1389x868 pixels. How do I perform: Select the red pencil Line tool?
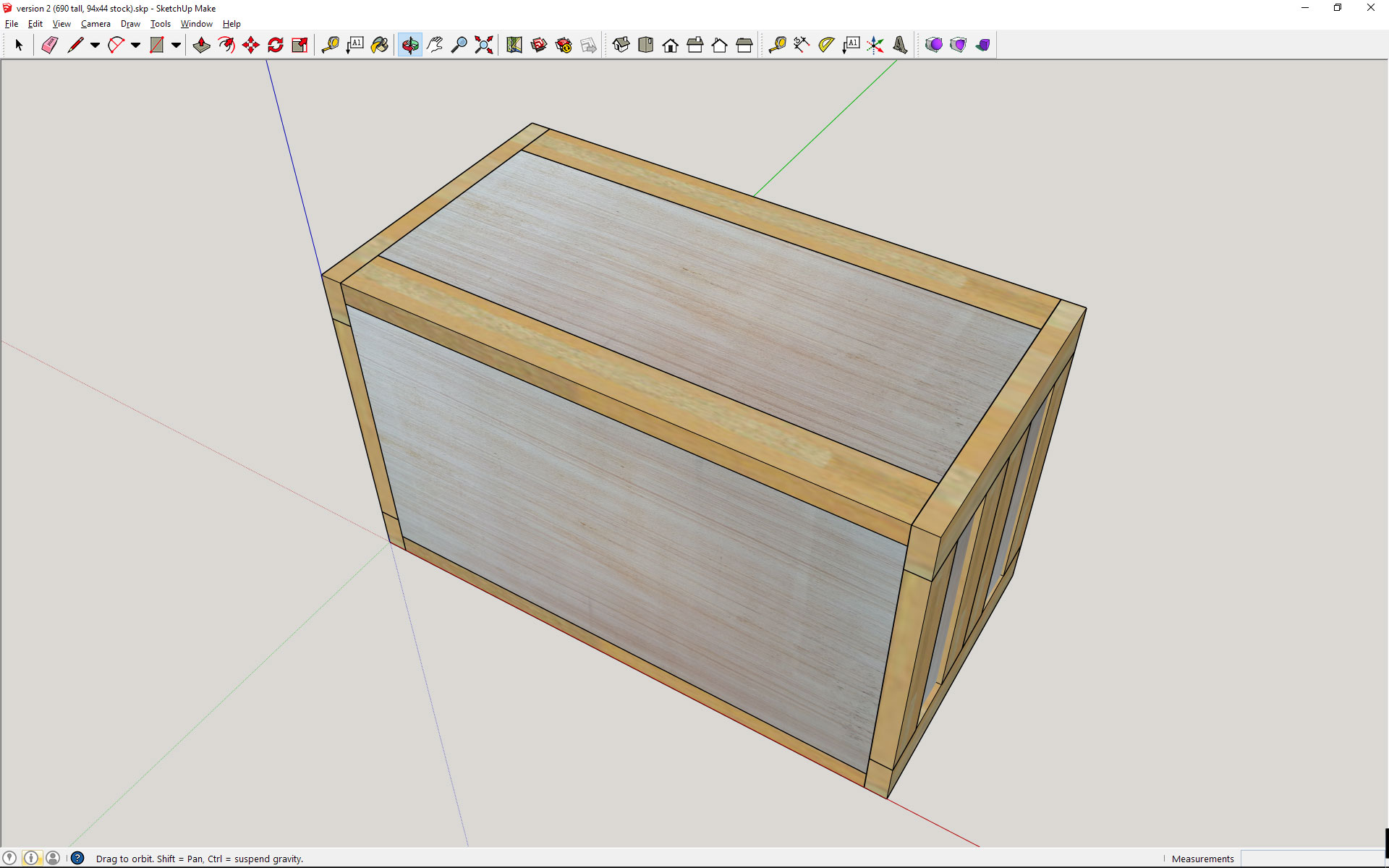point(75,45)
